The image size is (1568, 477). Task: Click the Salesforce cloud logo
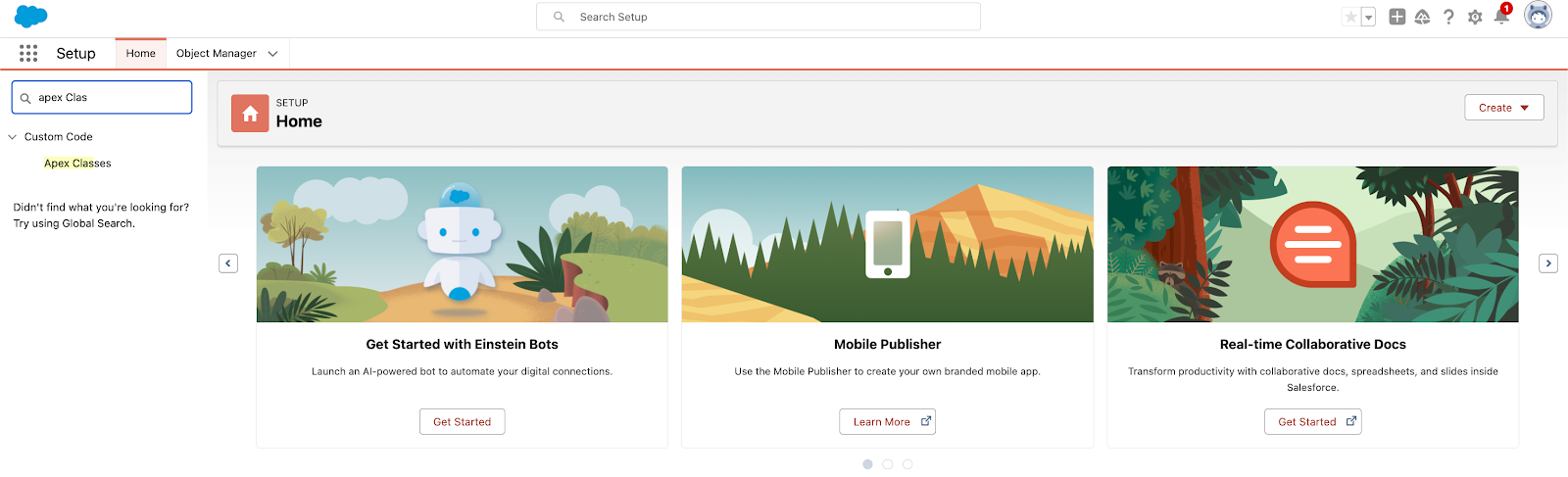click(31, 16)
